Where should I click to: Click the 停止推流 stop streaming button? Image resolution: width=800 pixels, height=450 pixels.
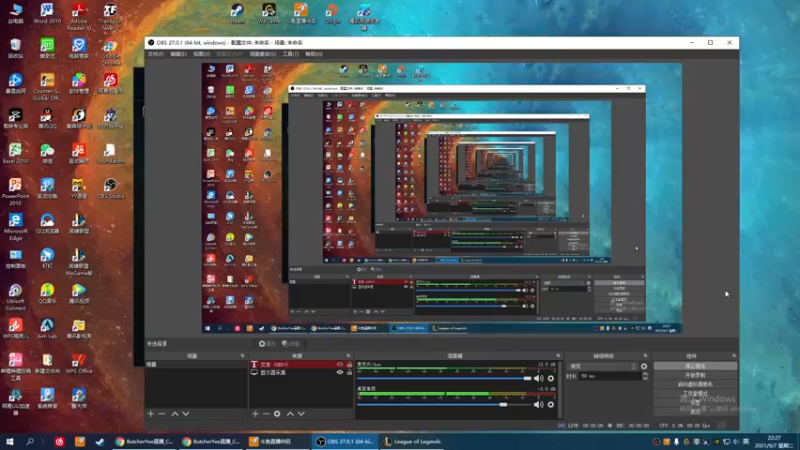[x=695, y=366]
